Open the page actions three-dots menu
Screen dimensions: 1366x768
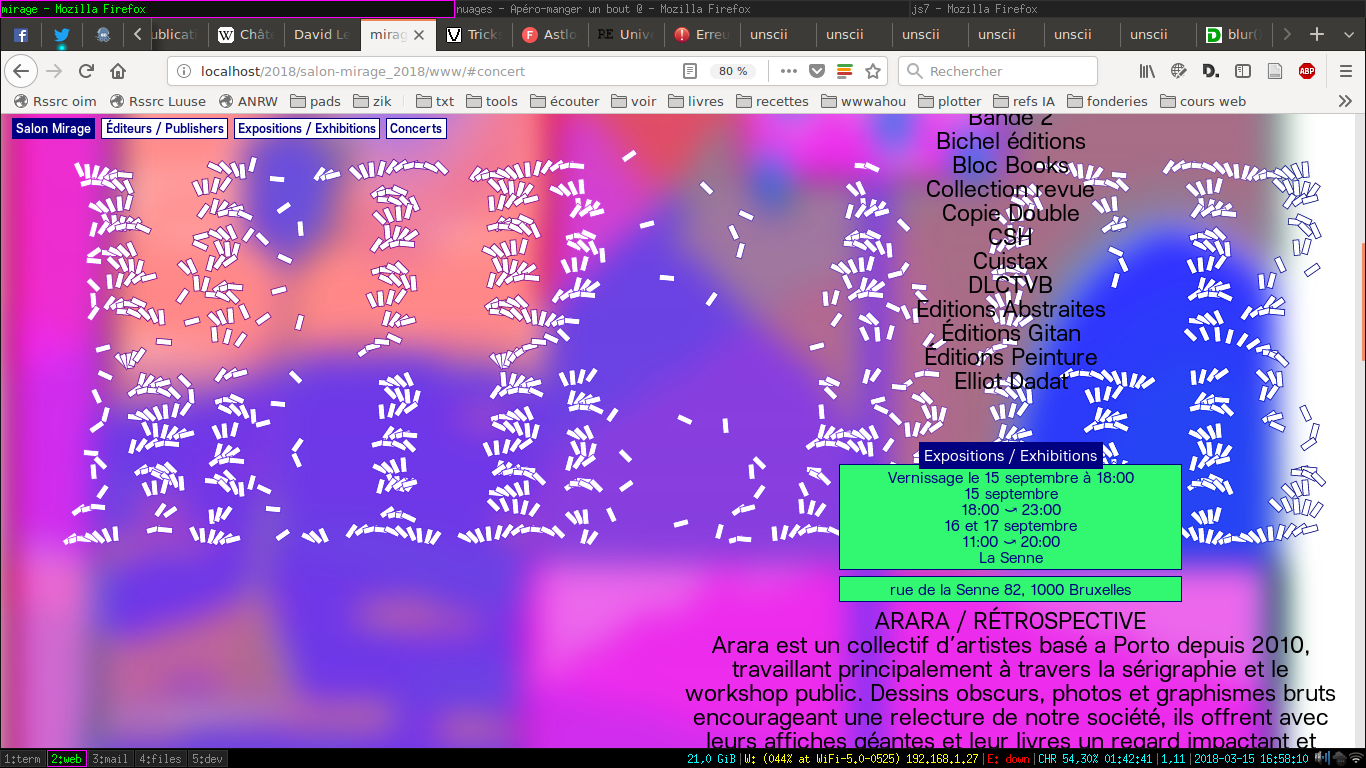[x=789, y=71]
